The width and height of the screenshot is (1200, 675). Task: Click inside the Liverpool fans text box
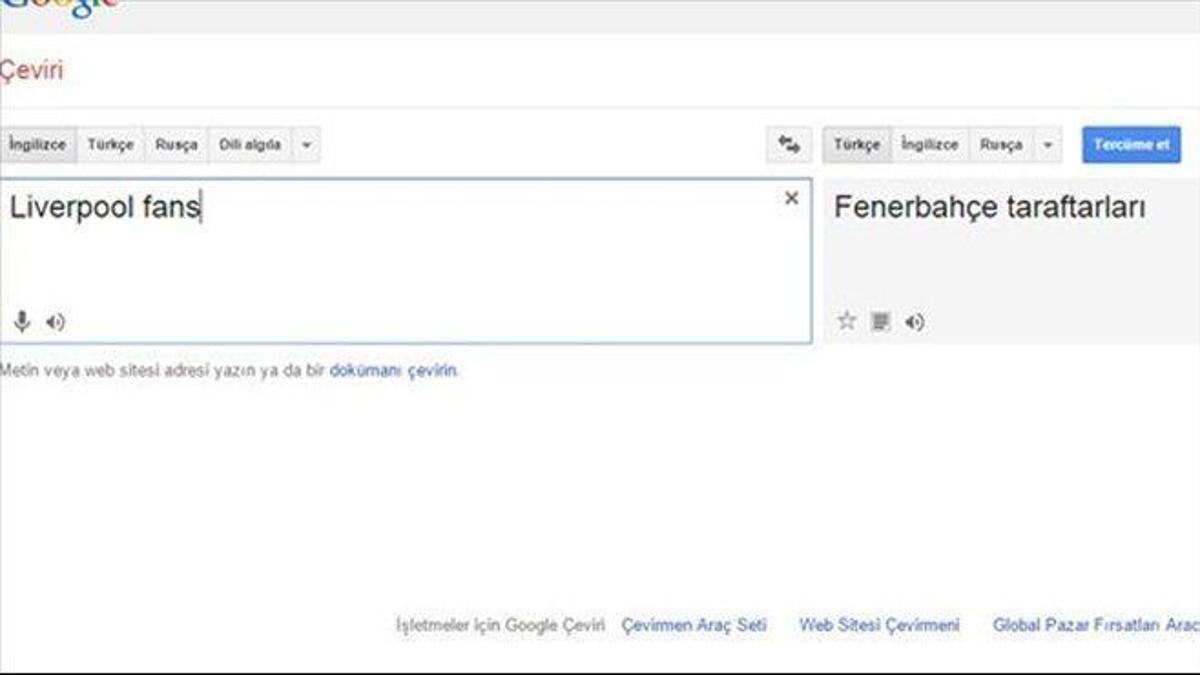coord(400,250)
